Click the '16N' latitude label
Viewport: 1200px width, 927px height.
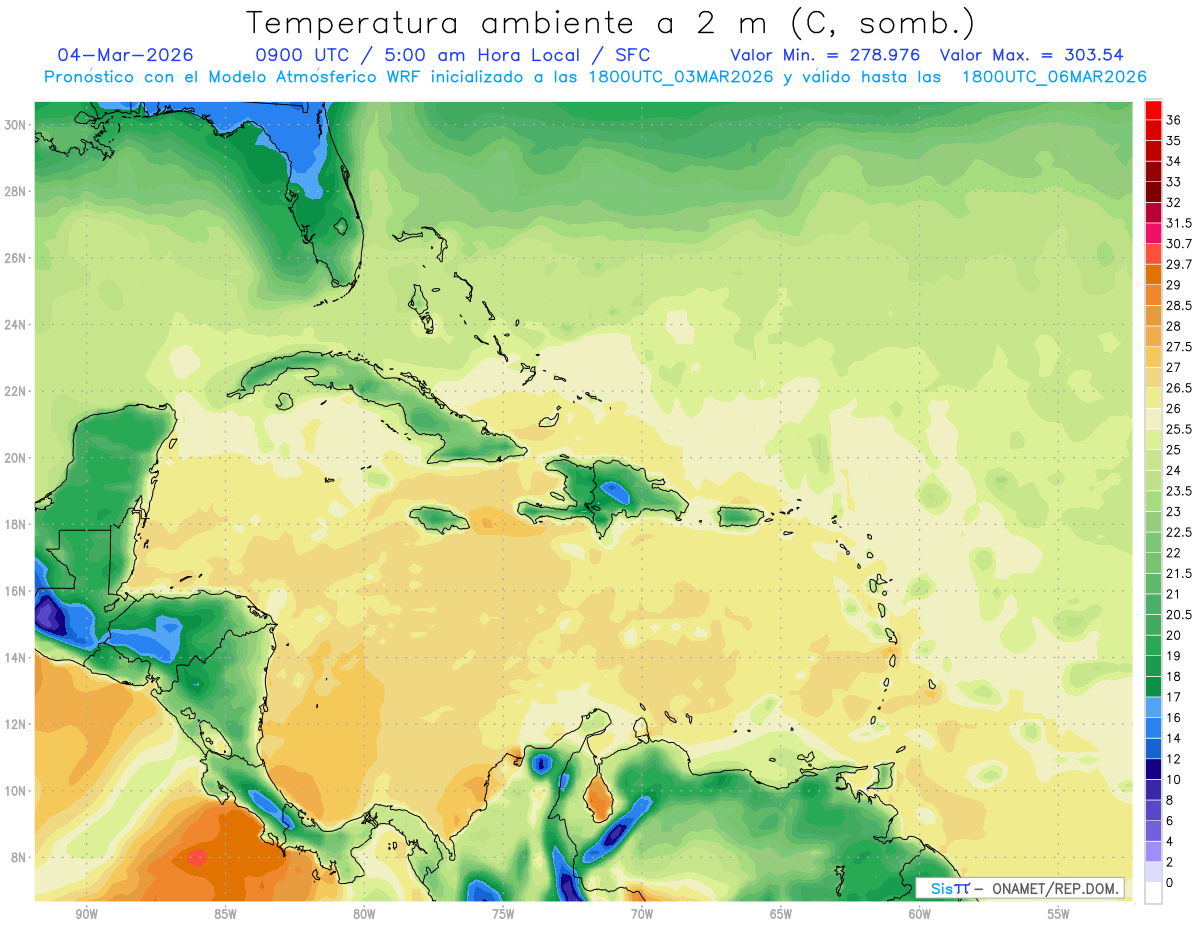(15, 591)
